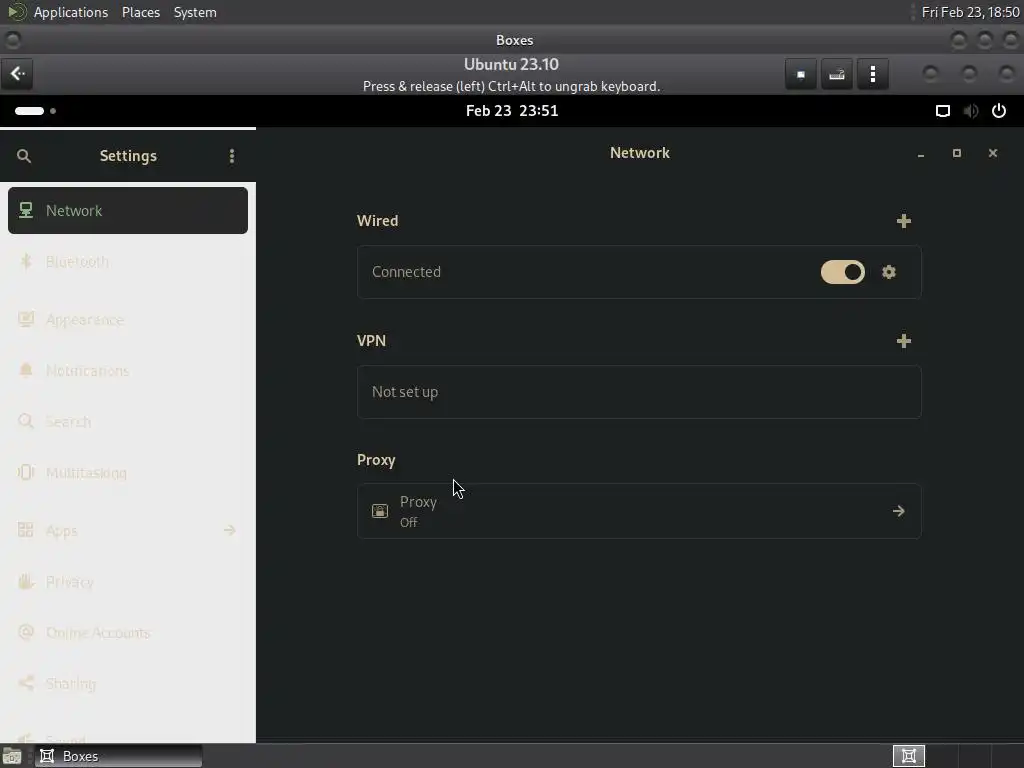Viewport: 1024px width, 768px height.
Task: Click the guest power icon
Action: click(999, 111)
